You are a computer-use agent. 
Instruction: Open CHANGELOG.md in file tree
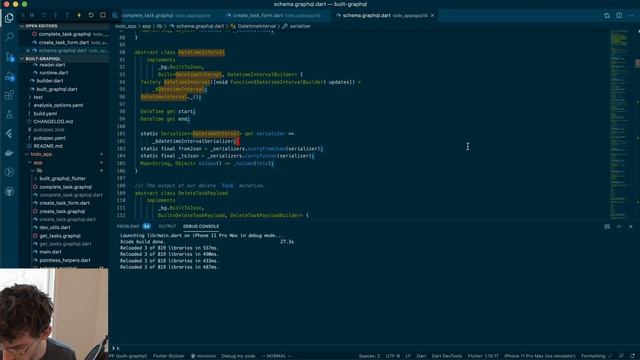[x=53, y=122]
